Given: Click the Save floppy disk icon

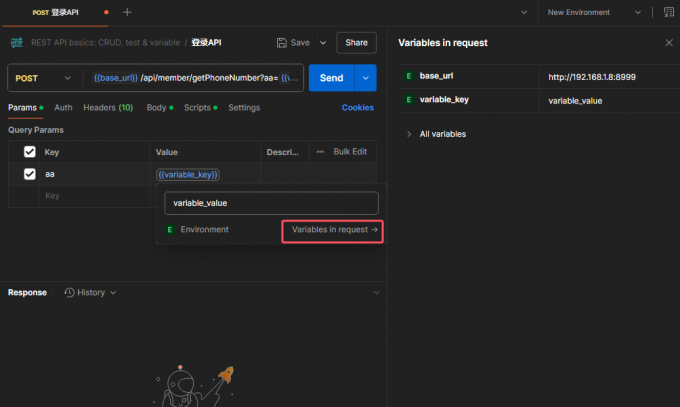Looking at the screenshot, I should [x=281, y=43].
